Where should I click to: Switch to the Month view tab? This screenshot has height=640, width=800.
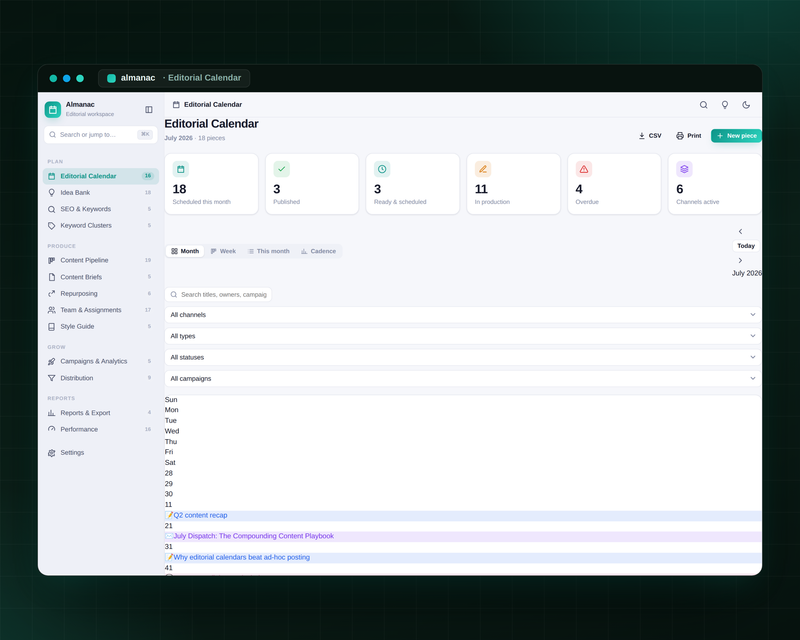pos(185,251)
